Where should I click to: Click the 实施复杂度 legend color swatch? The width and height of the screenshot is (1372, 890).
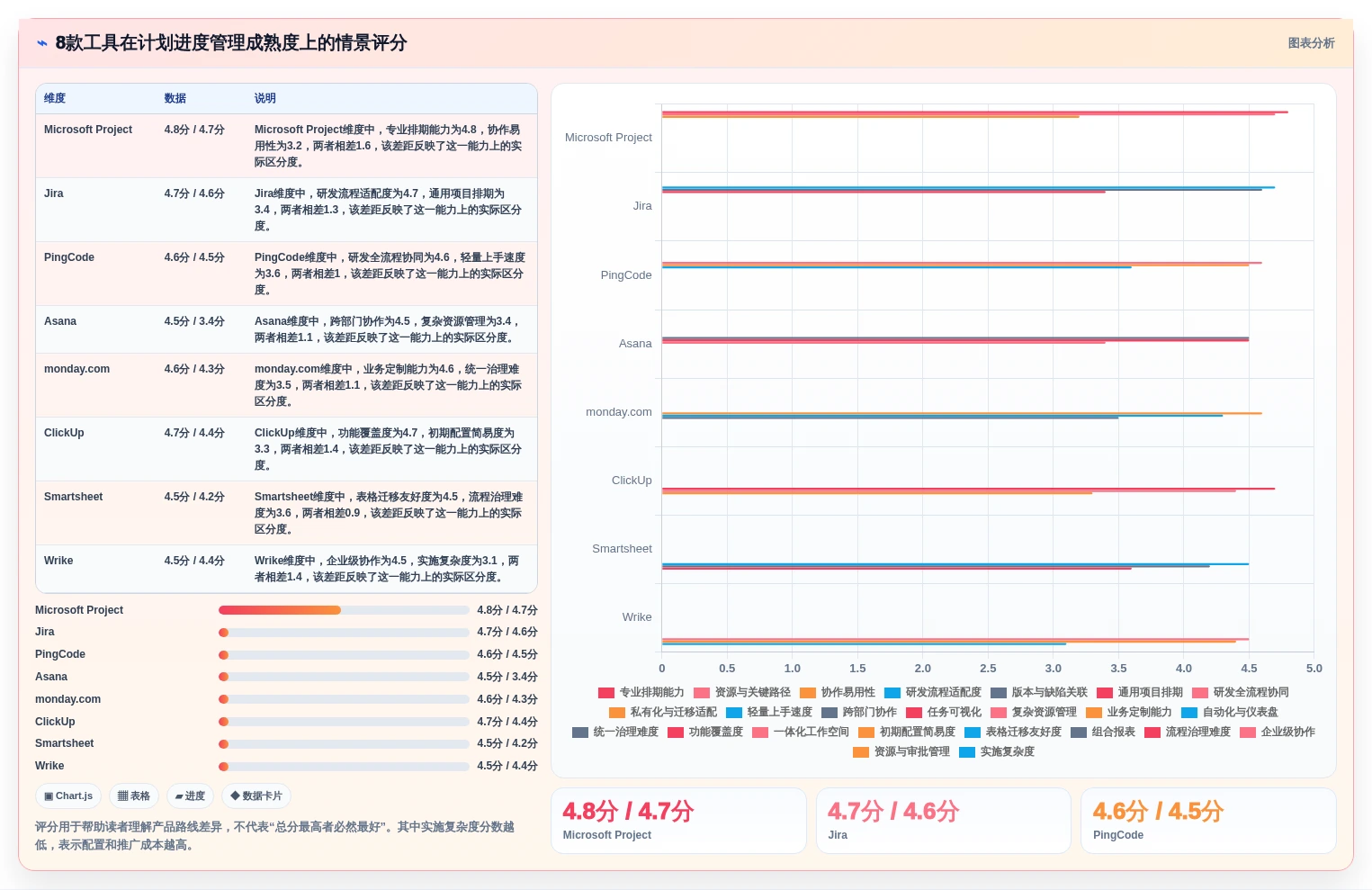[966, 752]
